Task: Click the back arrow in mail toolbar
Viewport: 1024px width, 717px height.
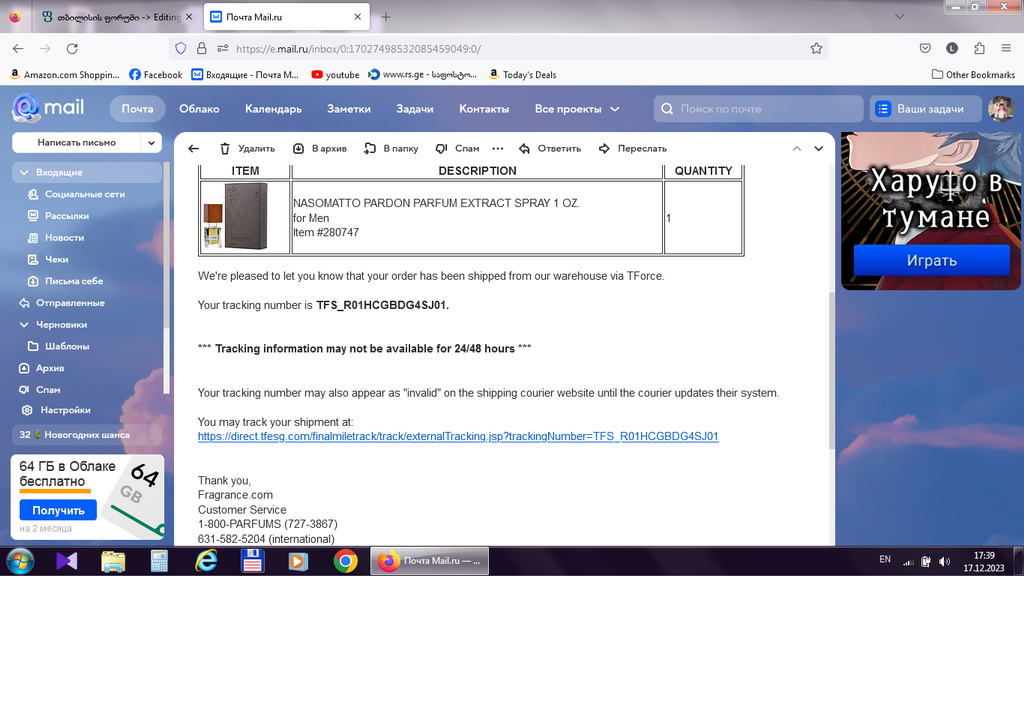Action: 194,148
